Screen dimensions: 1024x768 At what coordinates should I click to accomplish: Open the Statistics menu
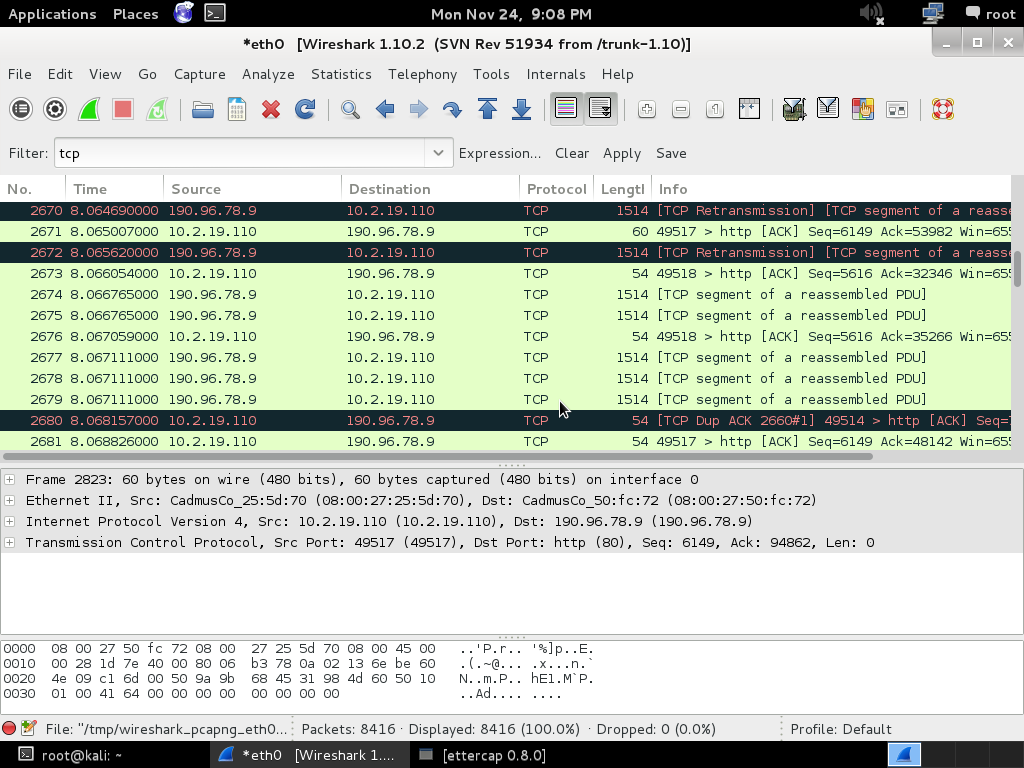341,74
